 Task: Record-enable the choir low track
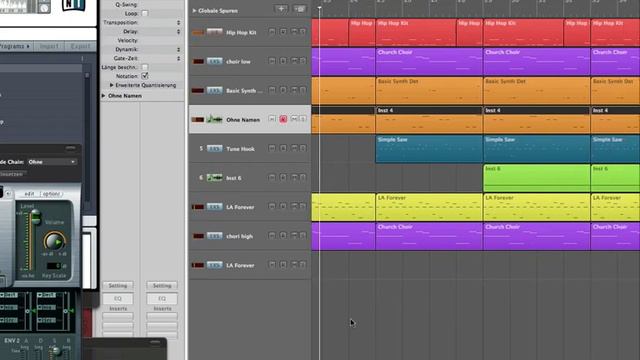[283, 61]
